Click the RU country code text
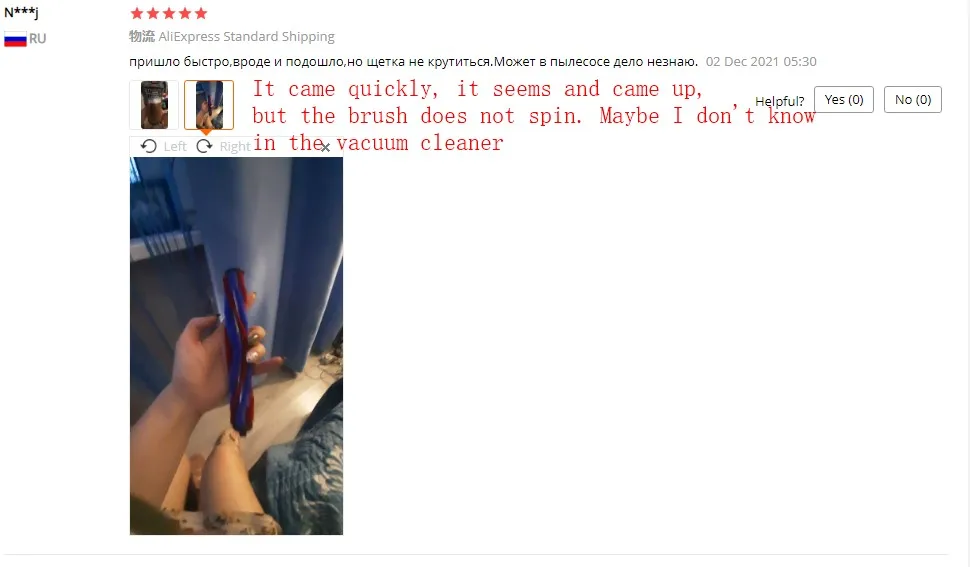This screenshot has width=970, height=567. [x=38, y=39]
